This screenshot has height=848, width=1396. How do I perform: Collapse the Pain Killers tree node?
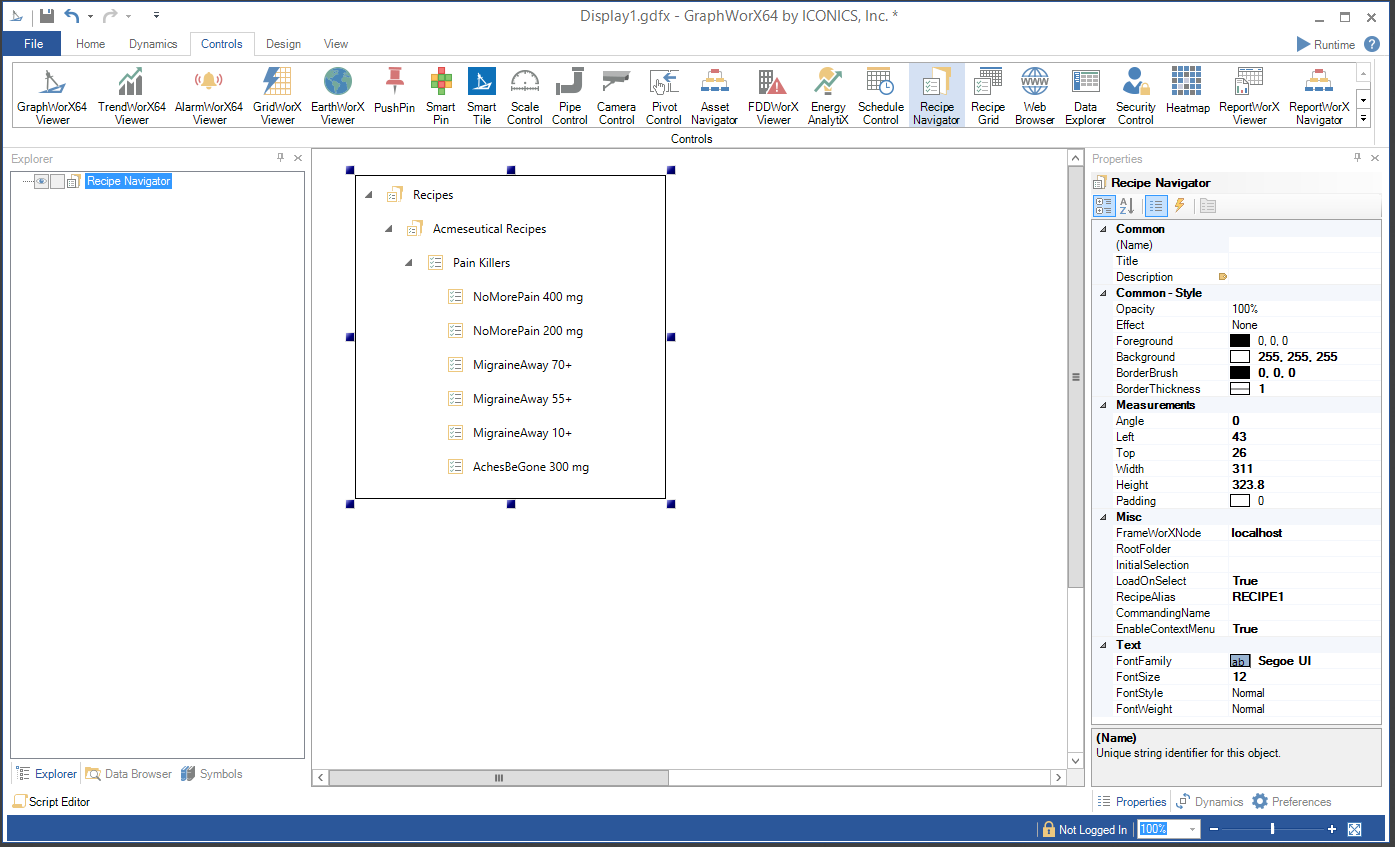(408, 263)
